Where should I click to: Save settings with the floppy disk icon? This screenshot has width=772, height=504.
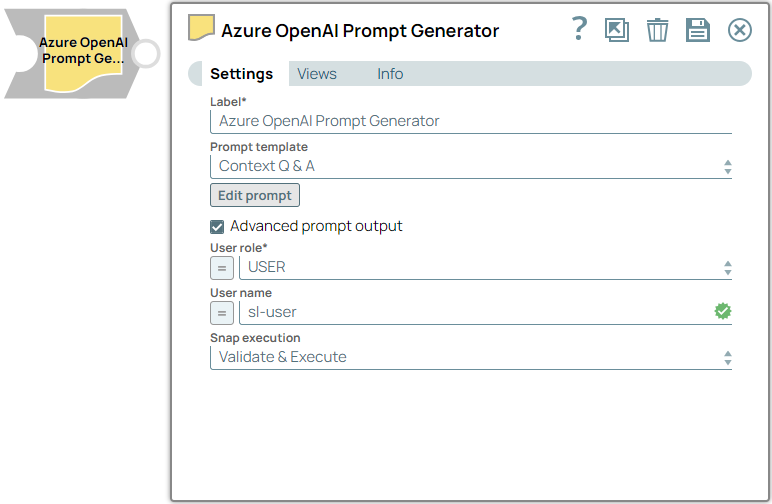coord(698,30)
